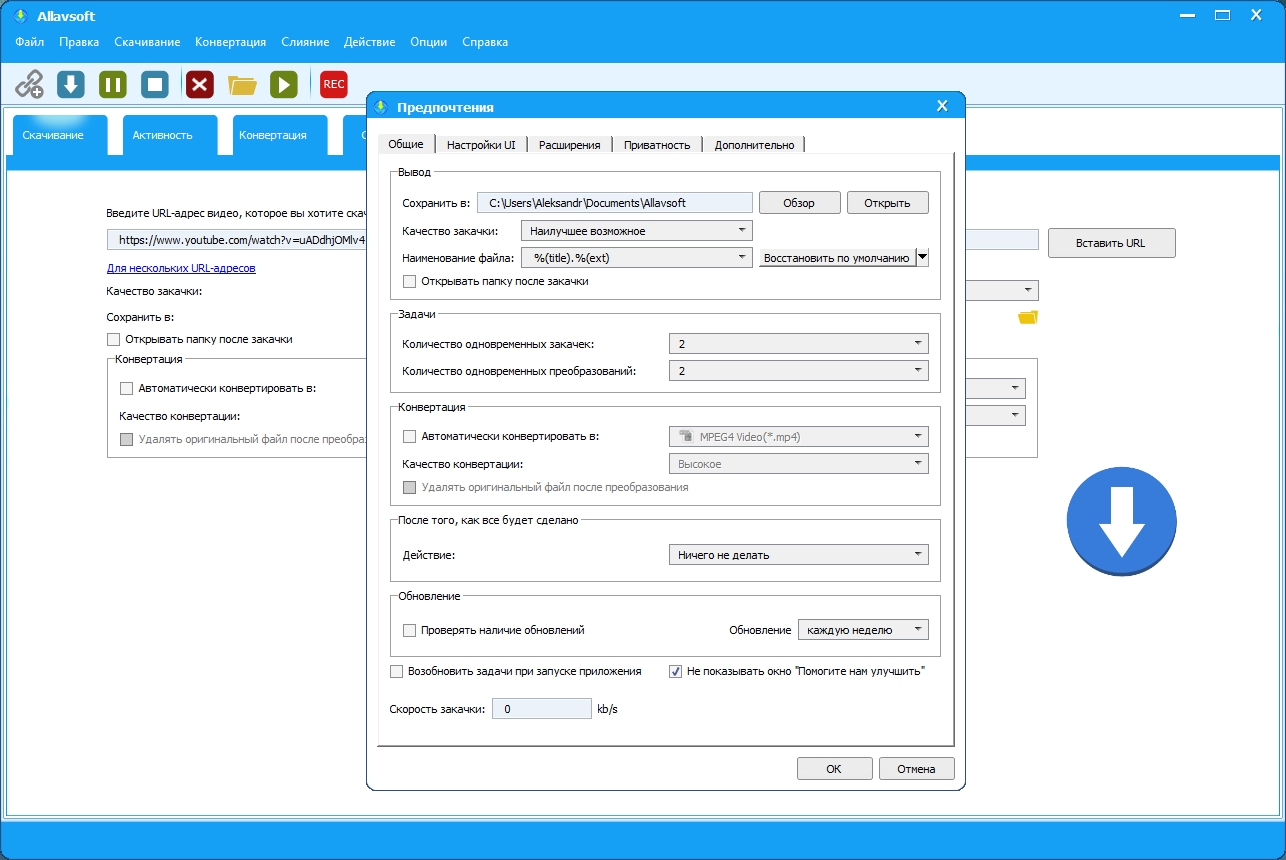Pause tasks with the green pause icon

113,84
